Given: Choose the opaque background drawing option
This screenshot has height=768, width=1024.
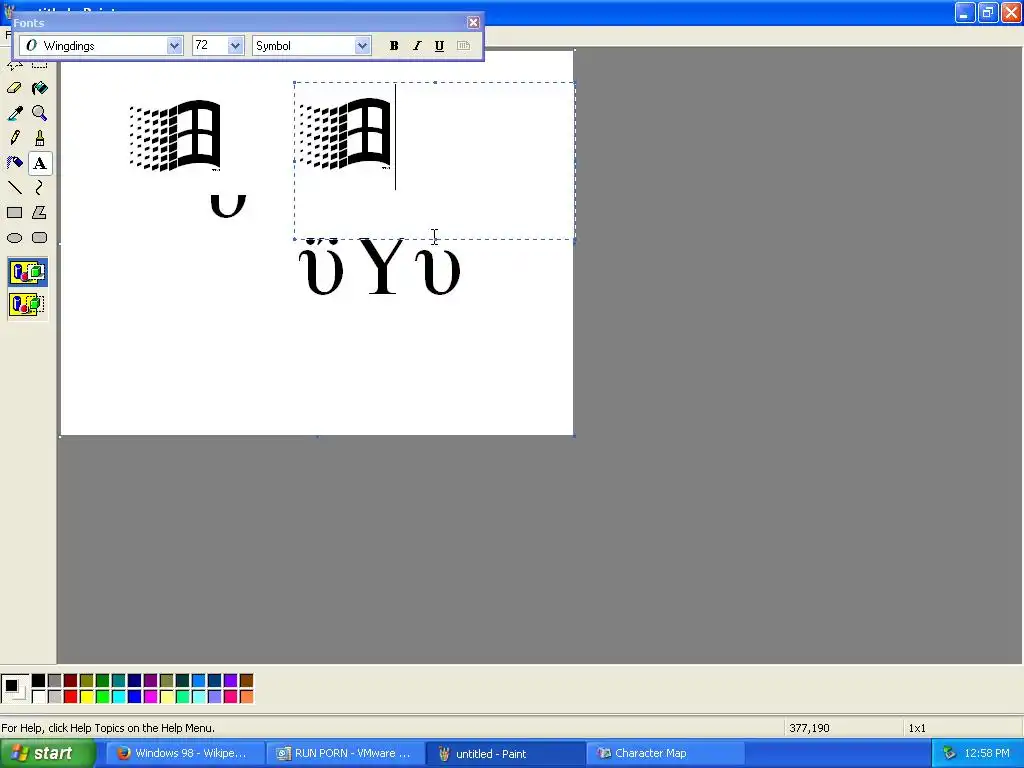Looking at the screenshot, I should pyautogui.click(x=27, y=272).
